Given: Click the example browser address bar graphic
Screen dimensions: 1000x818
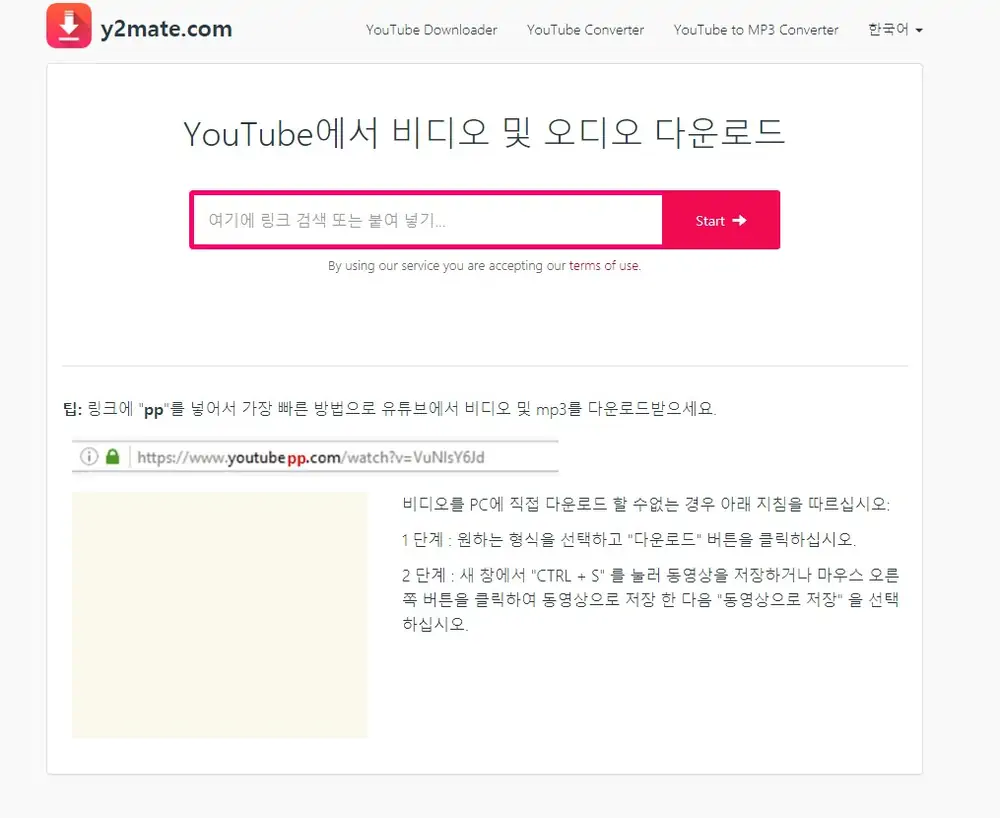Looking at the screenshot, I should (315, 456).
